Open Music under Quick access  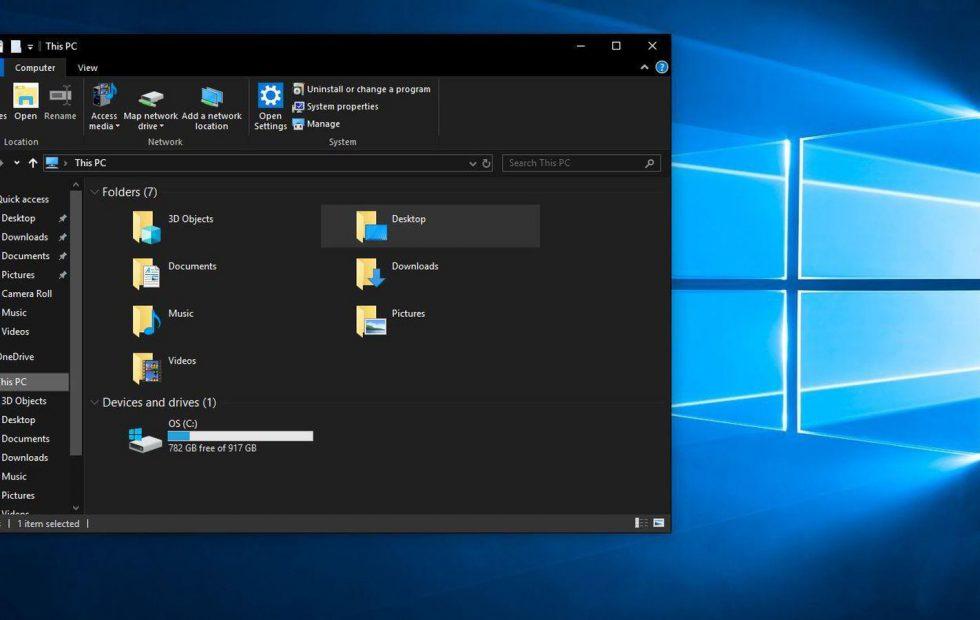coord(14,312)
